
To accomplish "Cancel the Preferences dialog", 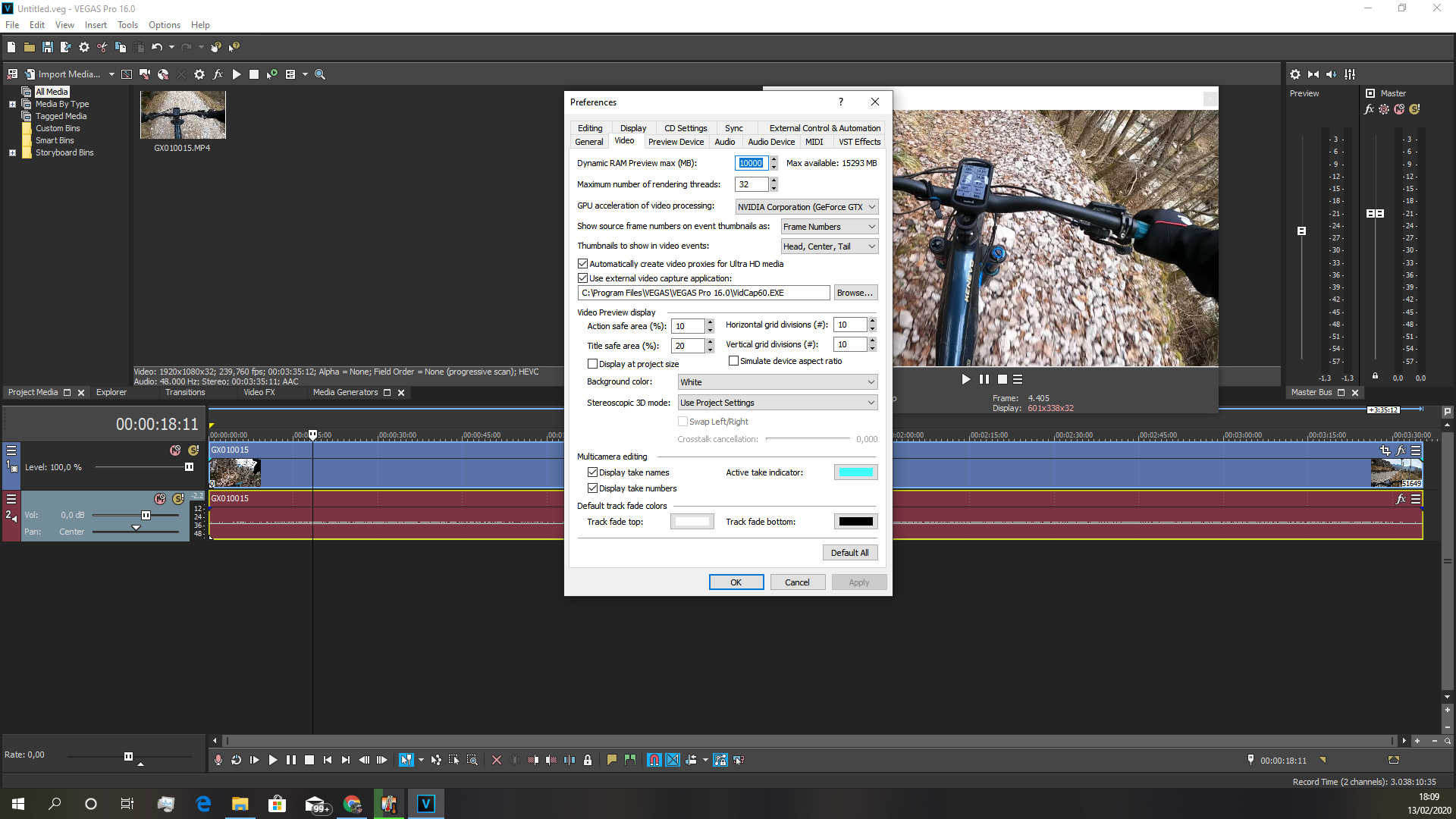I will [x=797, y=582].
